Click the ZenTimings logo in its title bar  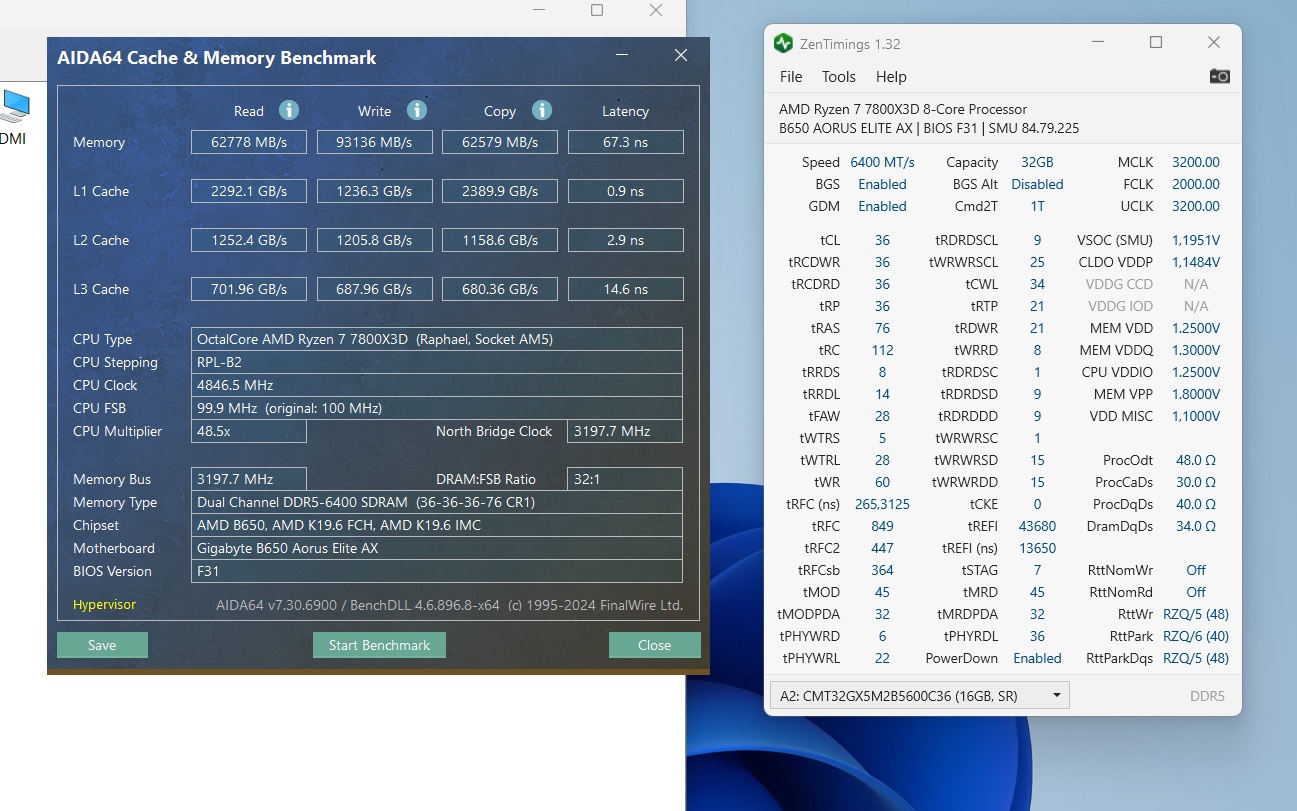point(783,43)
